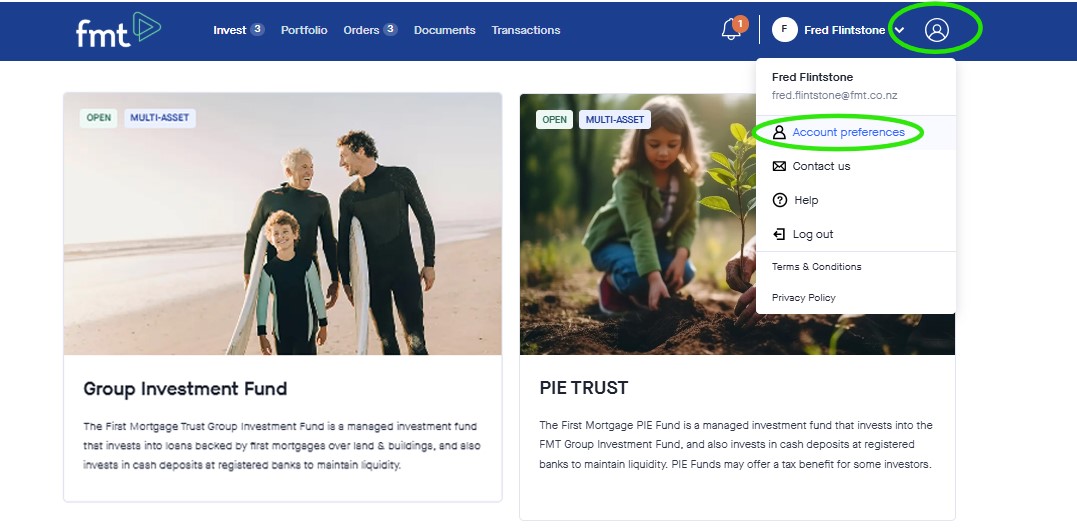Viewport: 1077px width, 531px height.
Task: Go to the Portfolio tab
Action: pyautogui.click(x=304, y=30)
